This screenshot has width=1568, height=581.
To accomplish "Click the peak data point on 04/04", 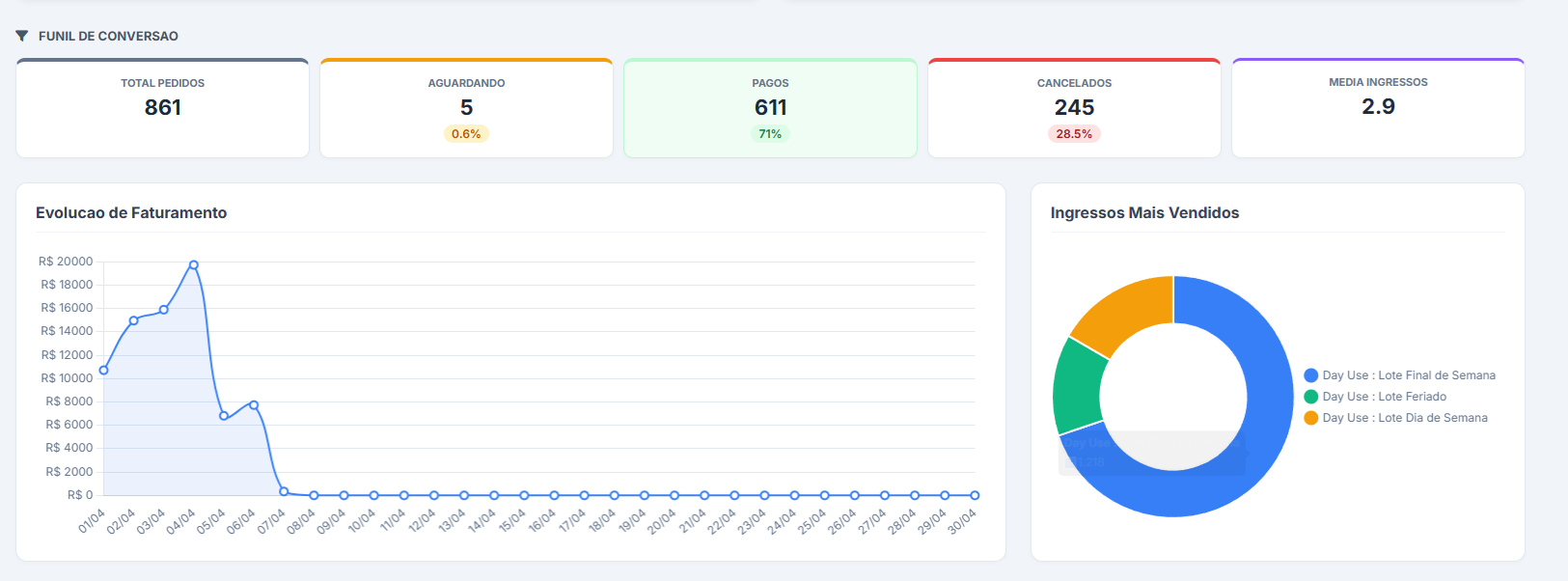I will pos(194,264).
